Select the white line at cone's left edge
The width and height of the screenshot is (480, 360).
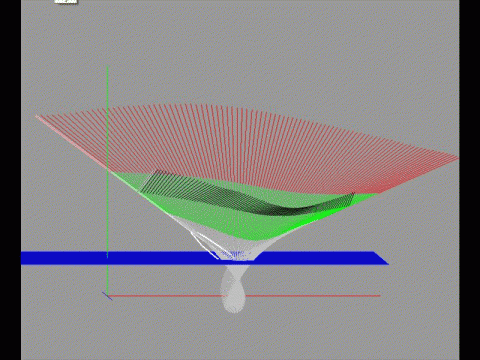click(204, 244)
